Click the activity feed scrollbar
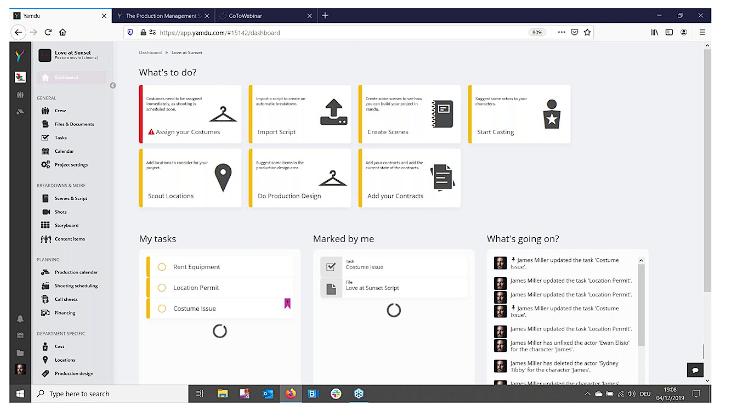This screenshot has width=730, height=408. click(x=641, y=305)
